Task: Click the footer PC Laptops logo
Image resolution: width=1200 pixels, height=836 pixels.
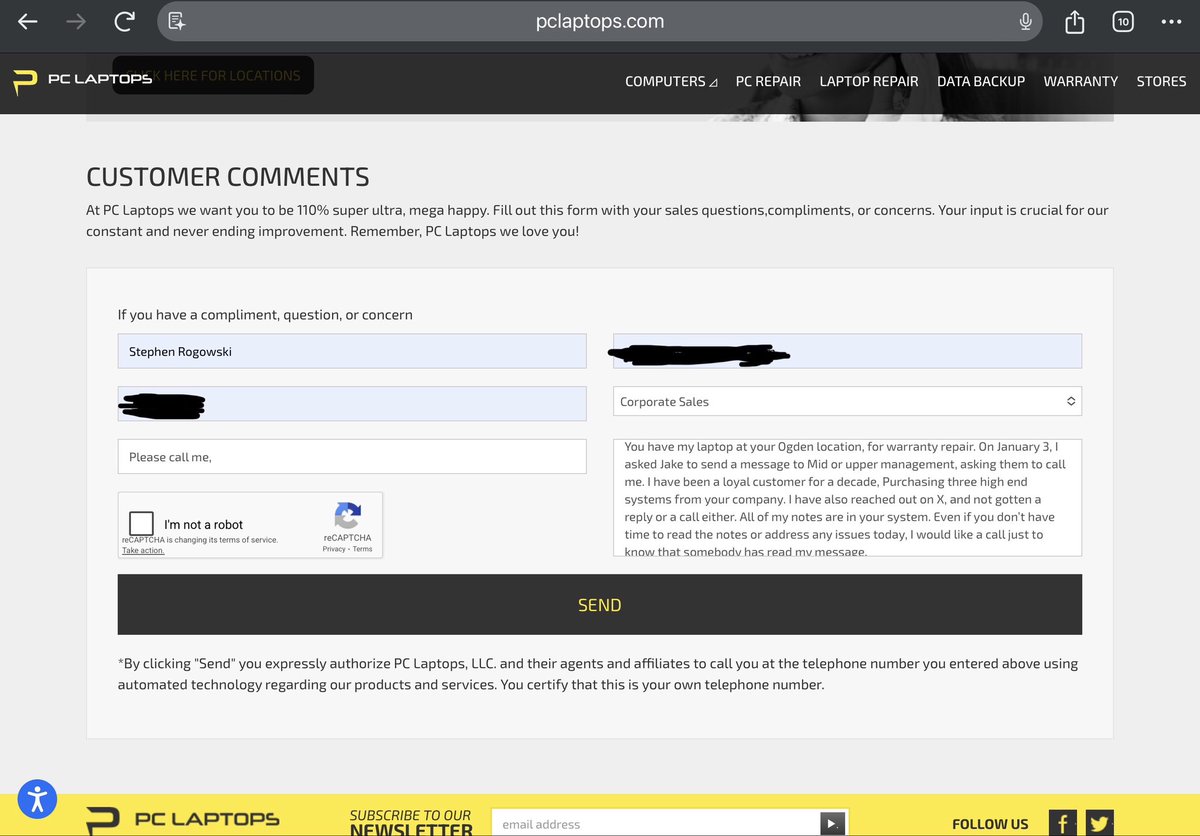Action: (x=182, y=819)
